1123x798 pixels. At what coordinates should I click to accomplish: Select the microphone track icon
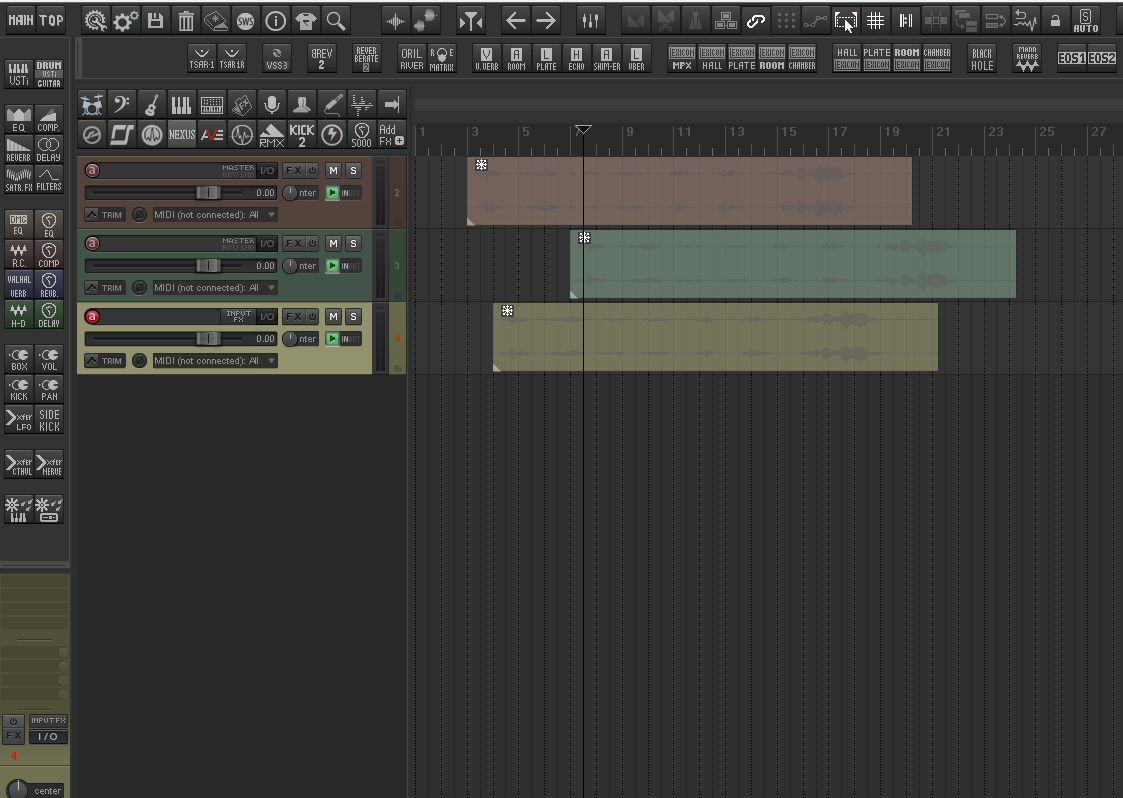[x=271, y=105]
